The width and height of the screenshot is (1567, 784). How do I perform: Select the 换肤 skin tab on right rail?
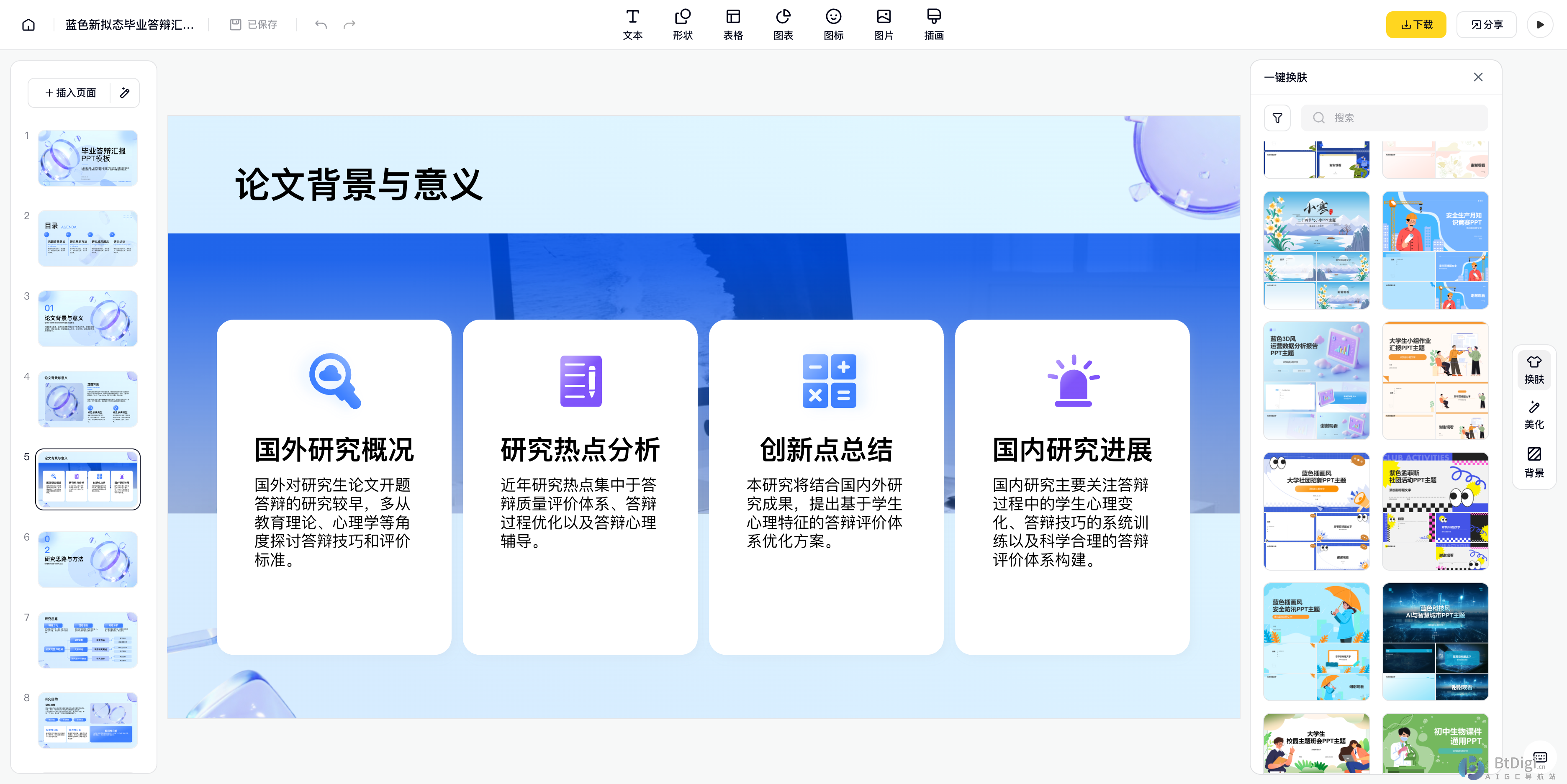tap(1534, 369)
